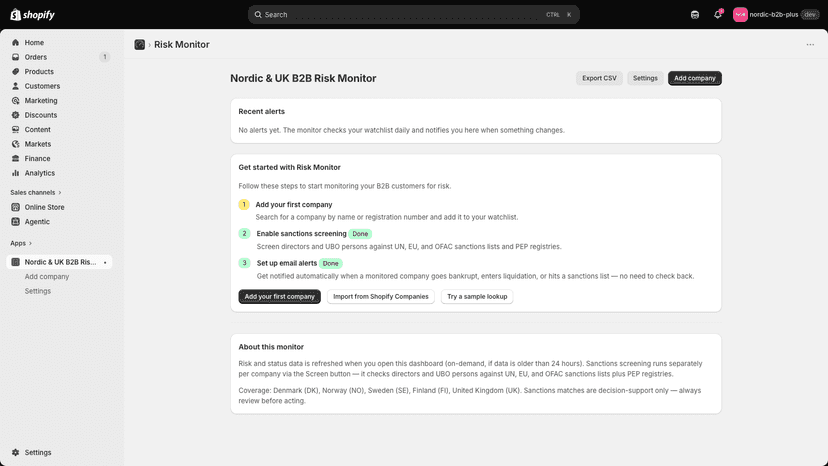Expand the Sales channels section
828x466 pixels.
36,192
